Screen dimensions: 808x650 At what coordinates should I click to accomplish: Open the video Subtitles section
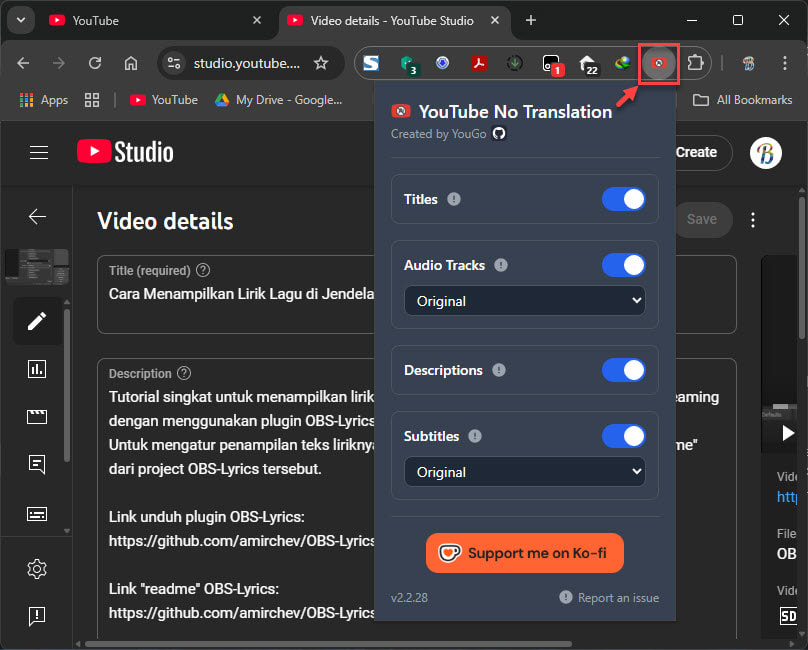tap(37, 514)
